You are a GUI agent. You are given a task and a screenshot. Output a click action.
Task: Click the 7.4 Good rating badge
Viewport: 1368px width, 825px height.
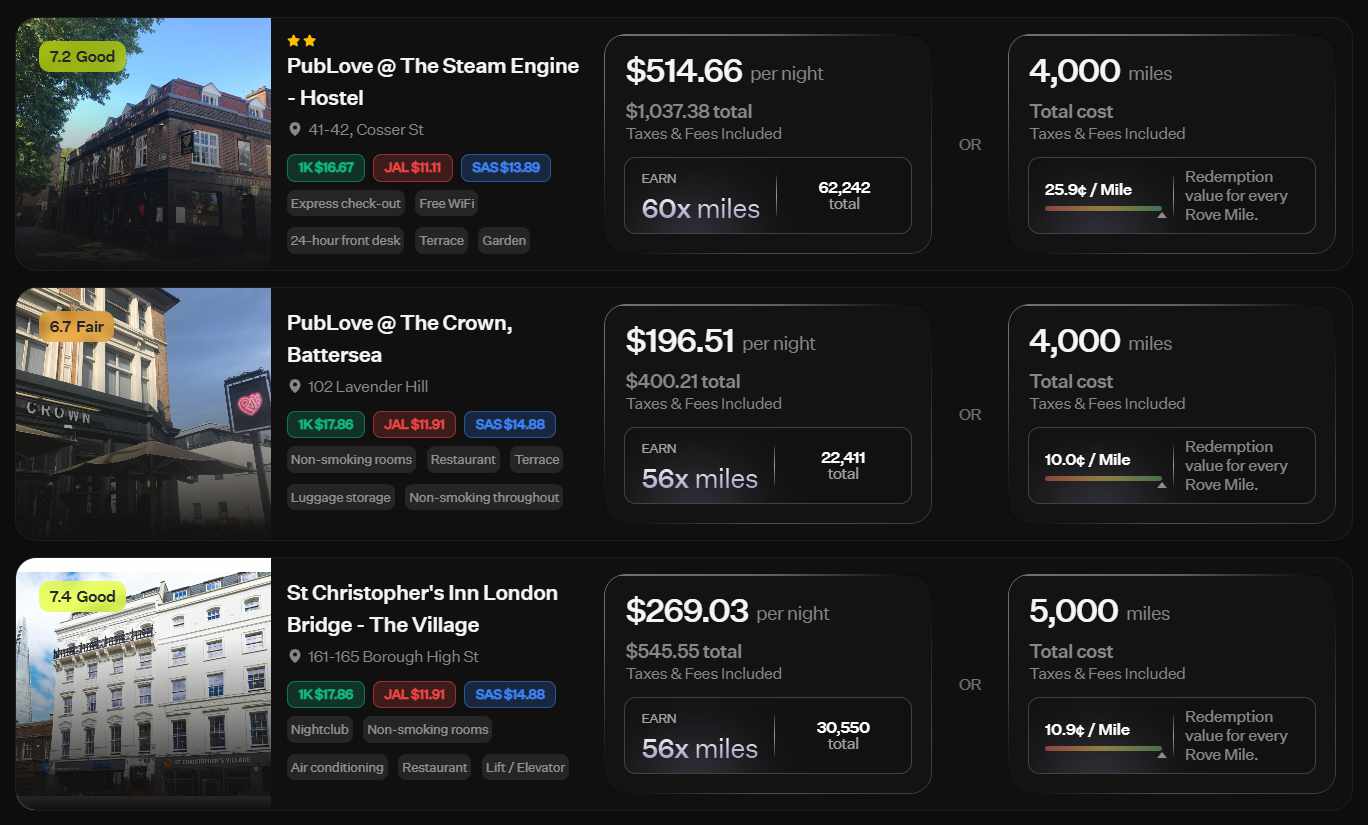82,597
